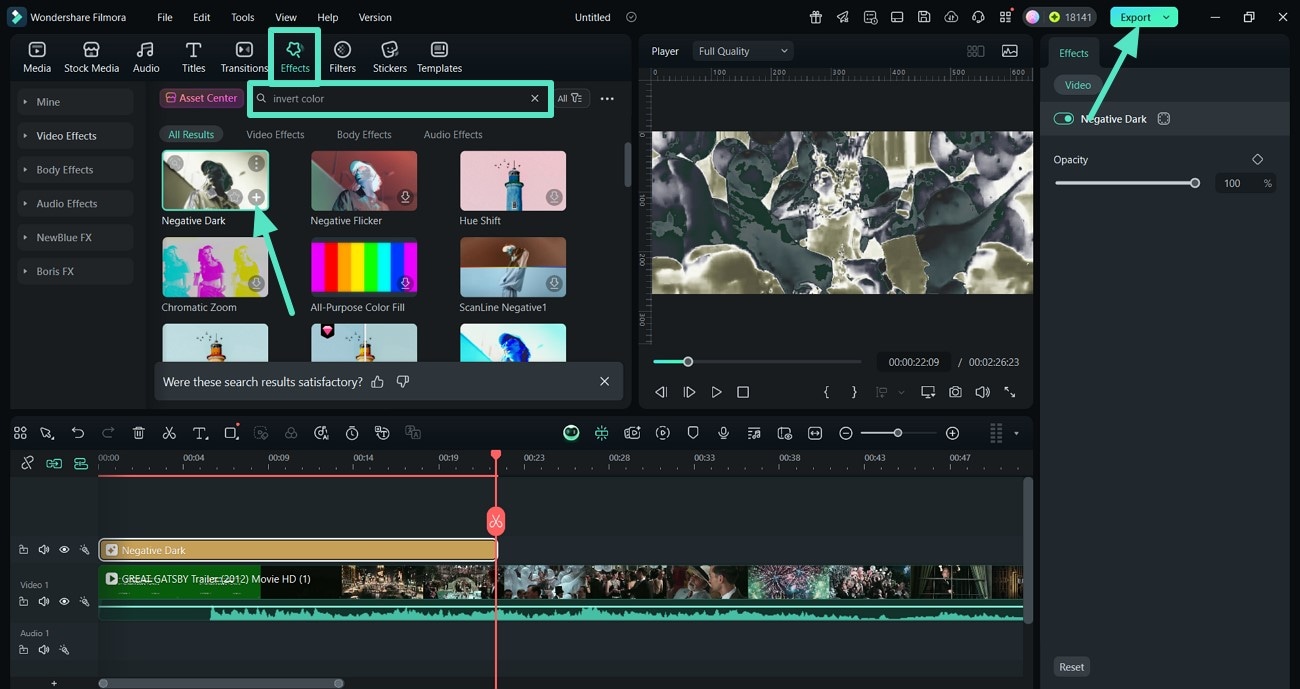This screenshot has width=1300, height=689.
Task: Lock the Video 1 track
Action: (24, 601)
